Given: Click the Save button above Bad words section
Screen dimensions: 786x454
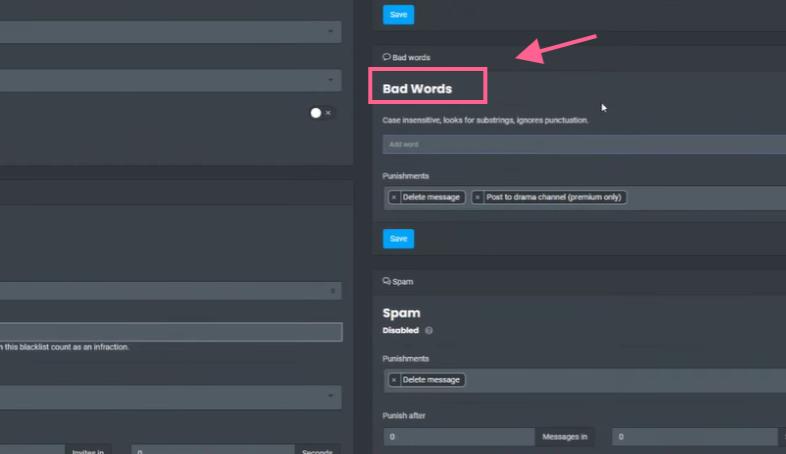Looking at the screenshot, I should (399, 15).
